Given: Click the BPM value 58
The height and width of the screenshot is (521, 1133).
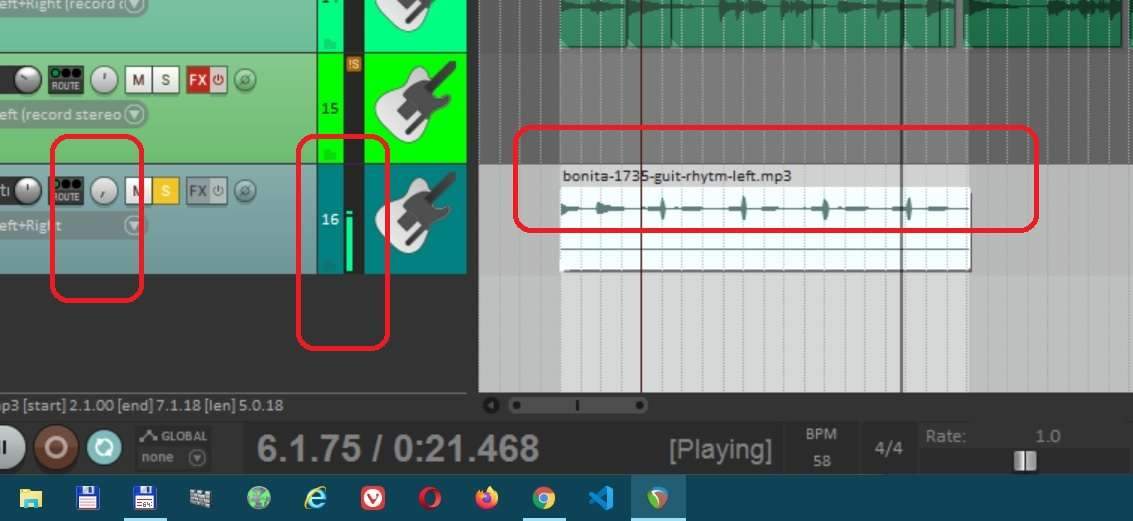Looking at the screenshot, I should pos(822,460).
